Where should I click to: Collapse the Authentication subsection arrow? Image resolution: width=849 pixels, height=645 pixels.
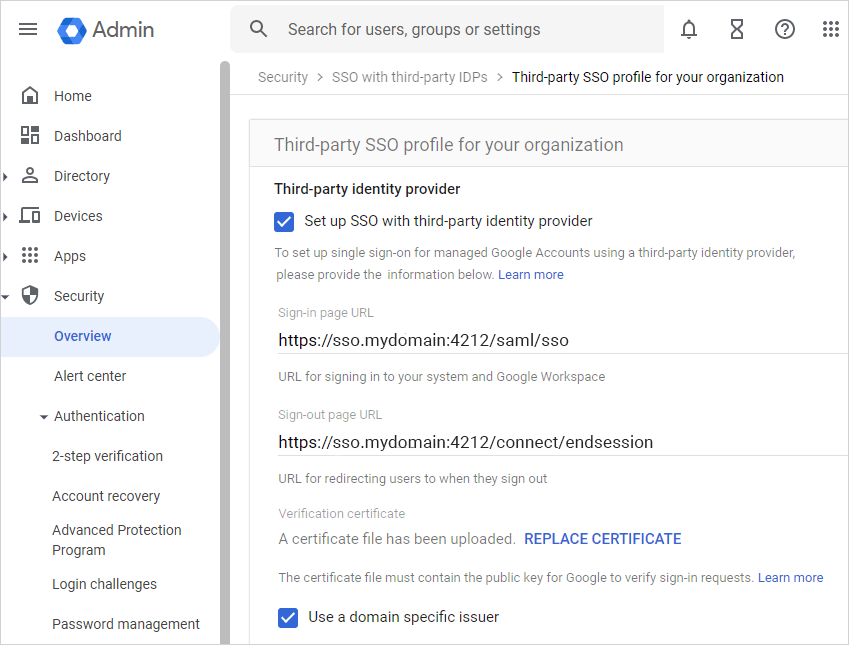point(43,417)
